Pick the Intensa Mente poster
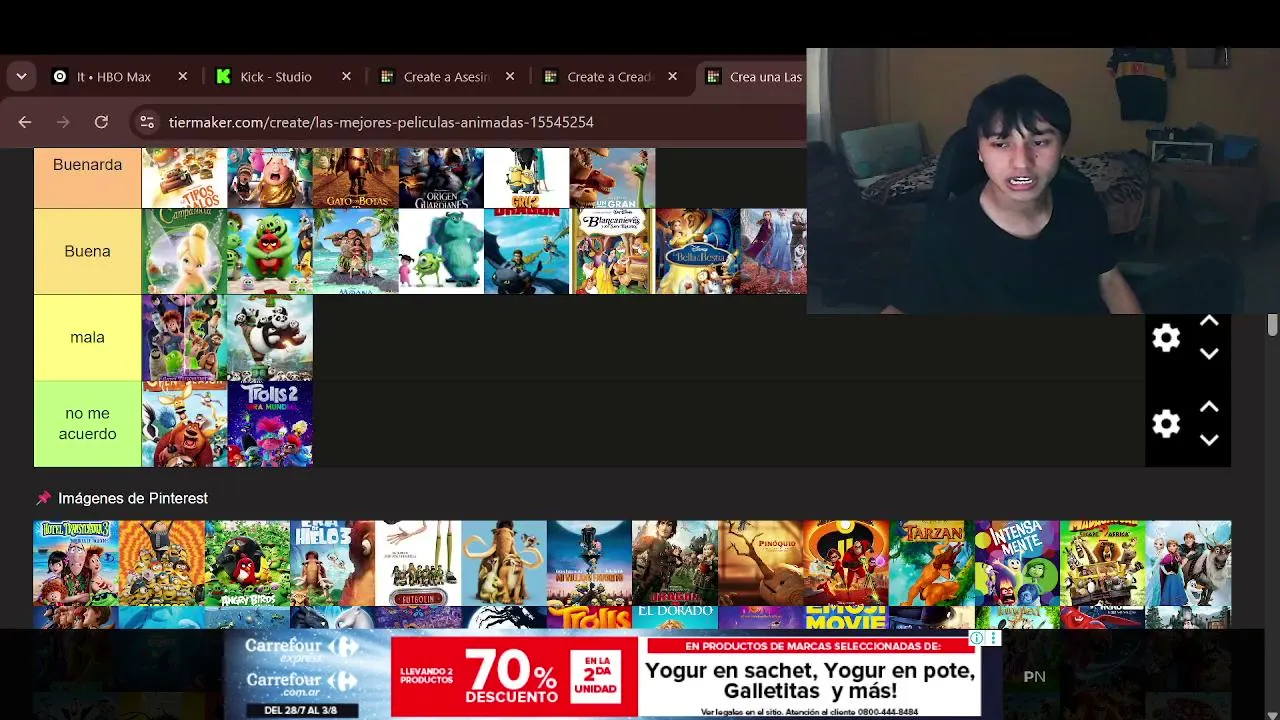 pos(1017,563)
